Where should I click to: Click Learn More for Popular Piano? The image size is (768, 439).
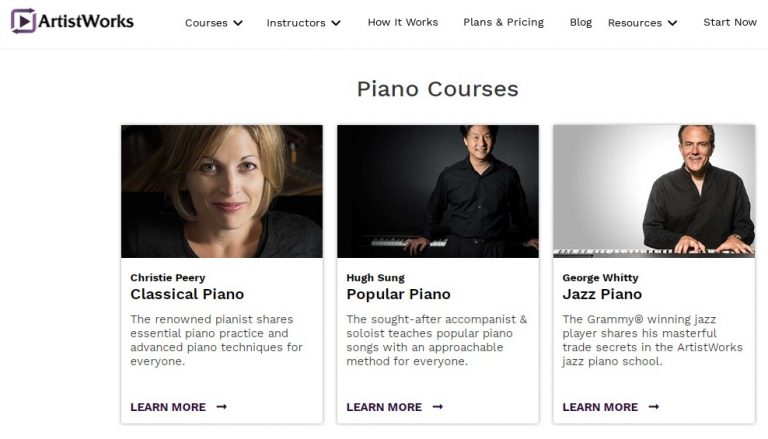(x=384, y=407)
